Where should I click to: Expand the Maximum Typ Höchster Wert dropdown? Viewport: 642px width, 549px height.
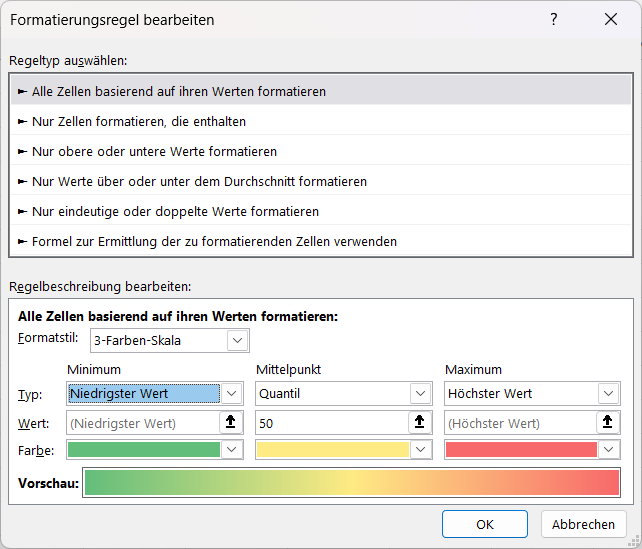(609, 394)
